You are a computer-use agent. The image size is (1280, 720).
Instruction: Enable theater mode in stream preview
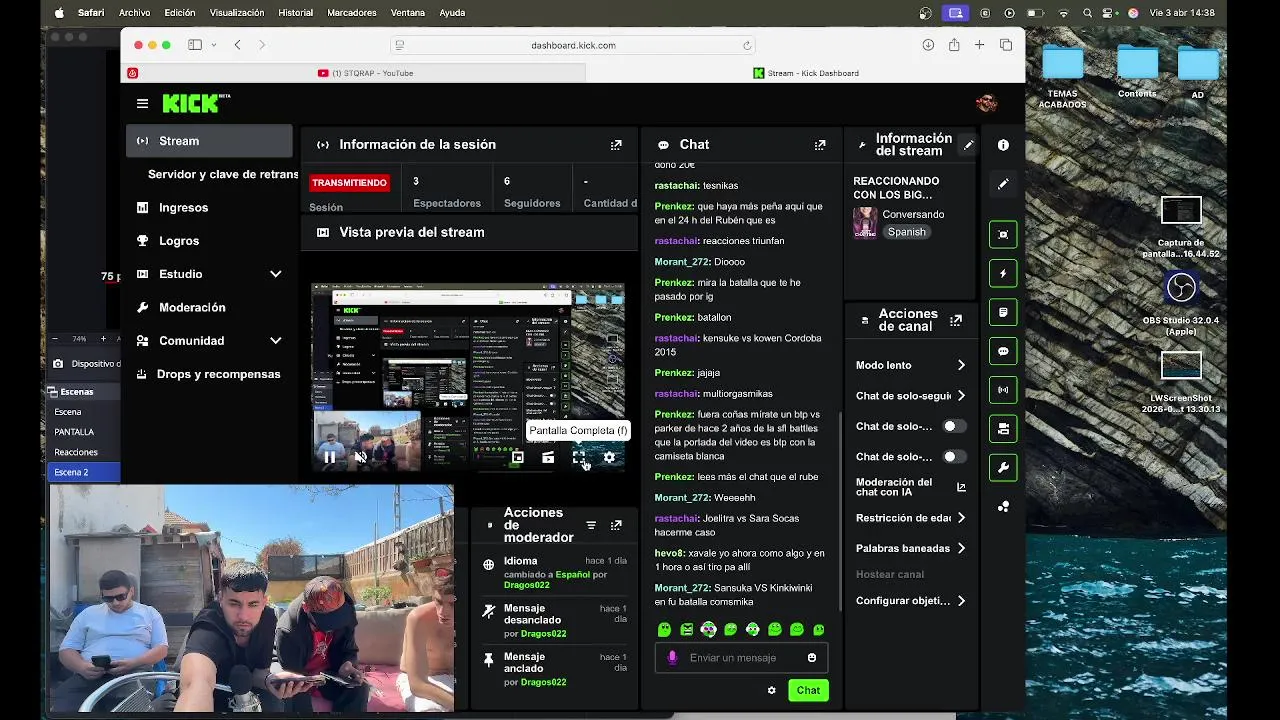(x=548, y=457)
